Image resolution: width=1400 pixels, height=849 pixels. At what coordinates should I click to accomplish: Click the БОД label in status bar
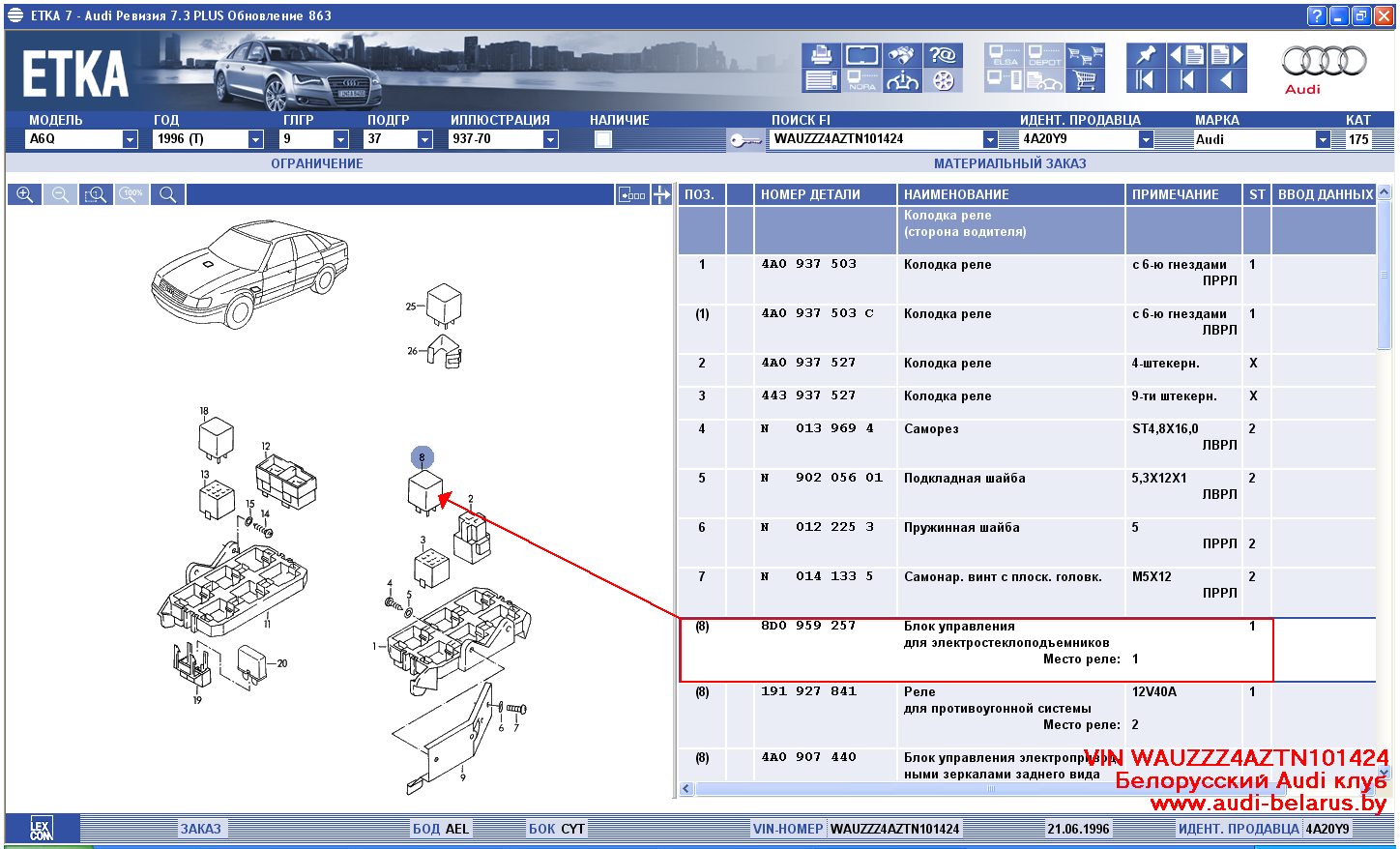(x=426, y=829)
